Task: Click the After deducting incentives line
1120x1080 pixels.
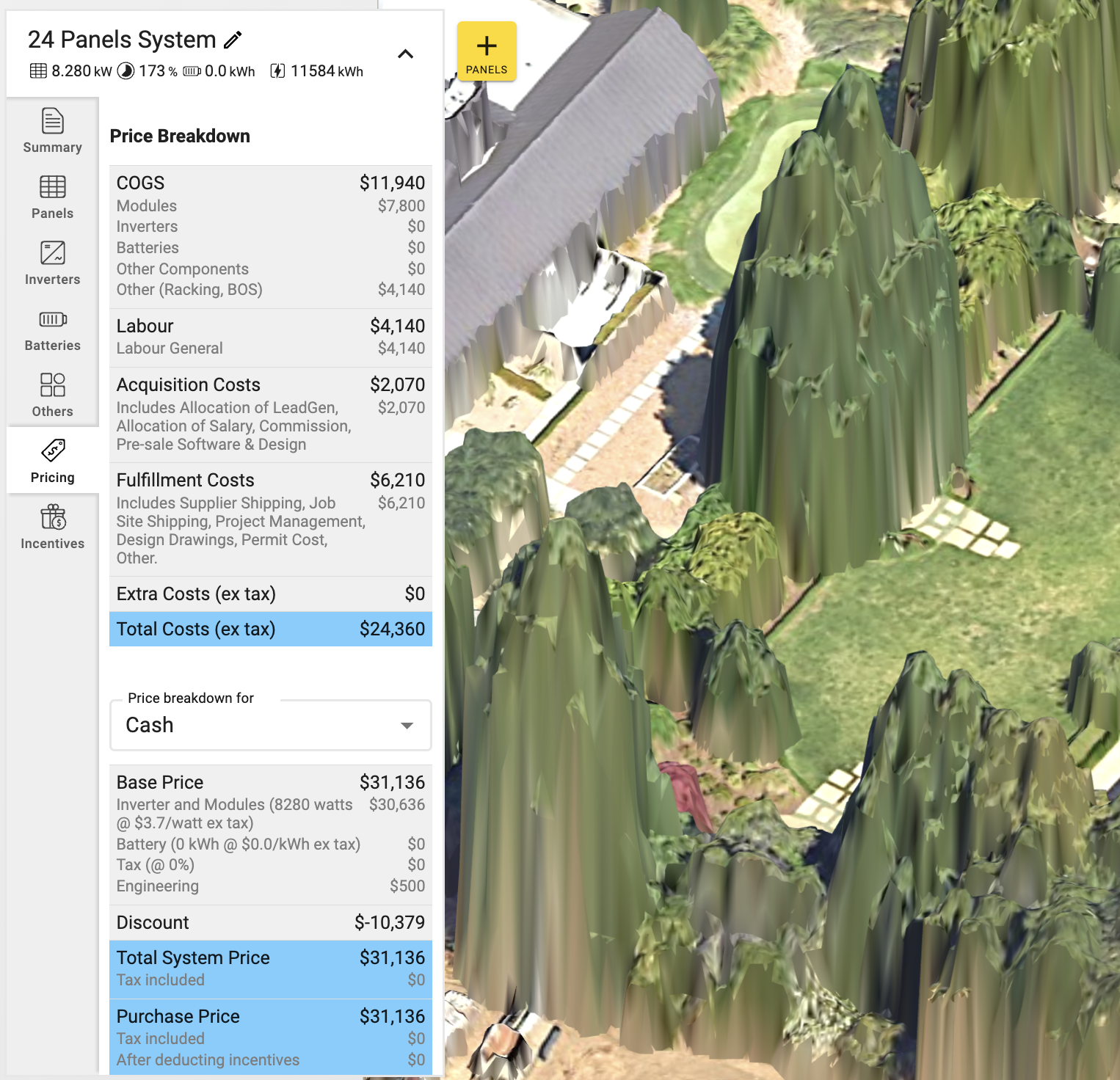Action: point(271,1060)
